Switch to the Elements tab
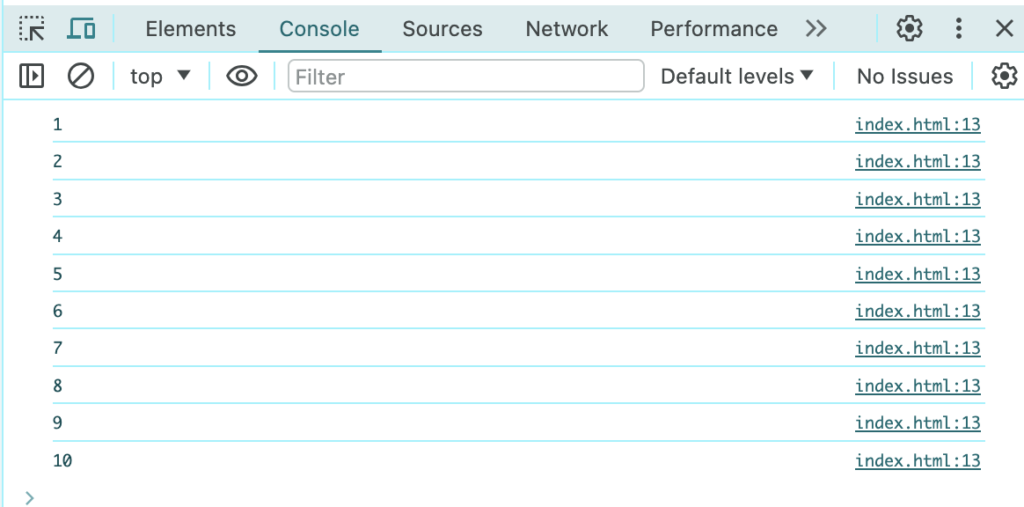The image size is (1024, 507). pyautogui.click(x=190, y=29)
